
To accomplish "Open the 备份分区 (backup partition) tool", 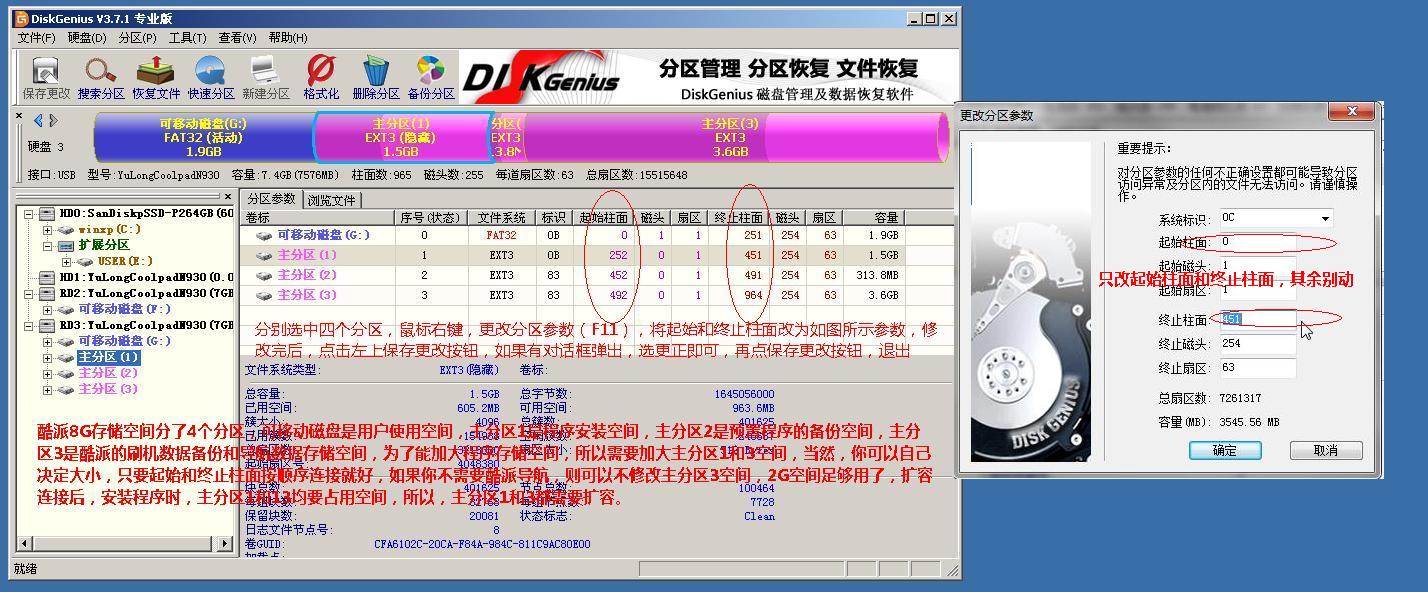I will click(431, 78).
